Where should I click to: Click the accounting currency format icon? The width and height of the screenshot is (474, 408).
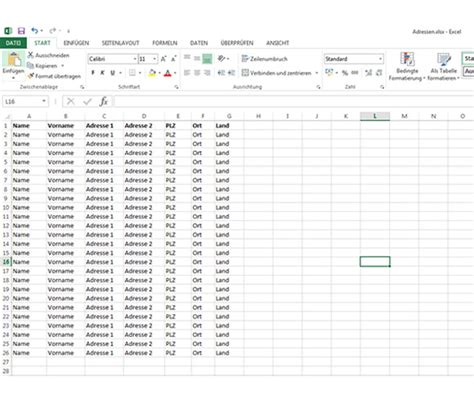tap(329, 72)
